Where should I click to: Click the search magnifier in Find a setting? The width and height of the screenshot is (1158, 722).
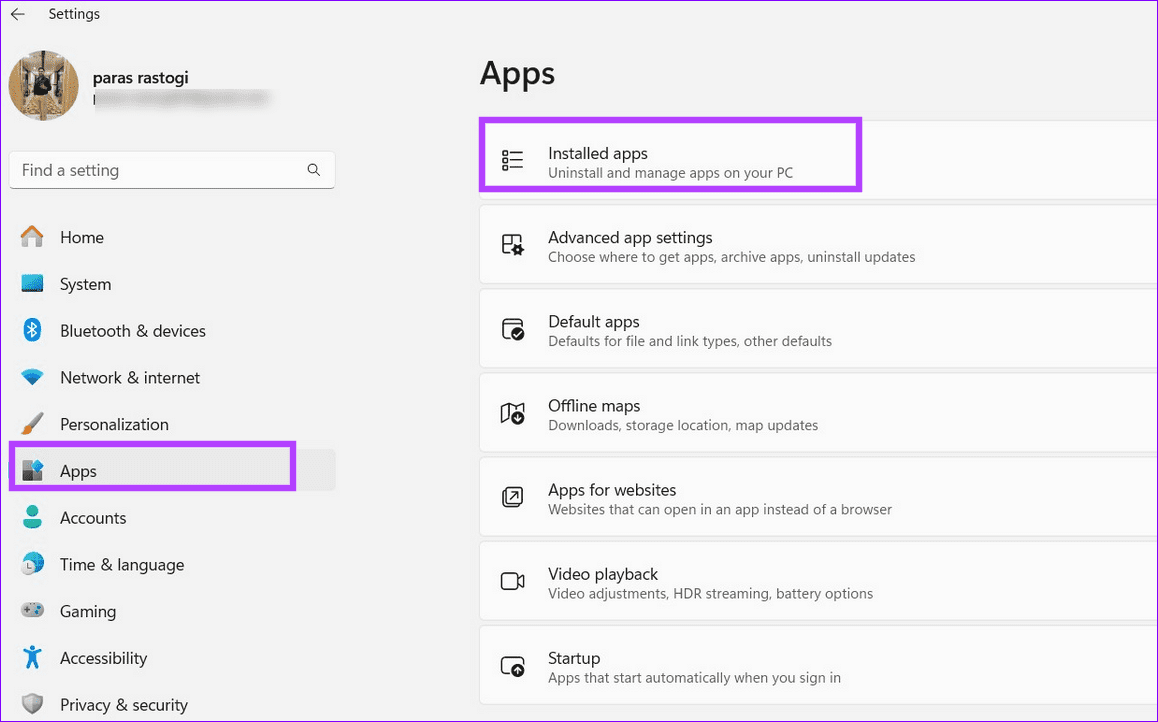coord(314,170)
